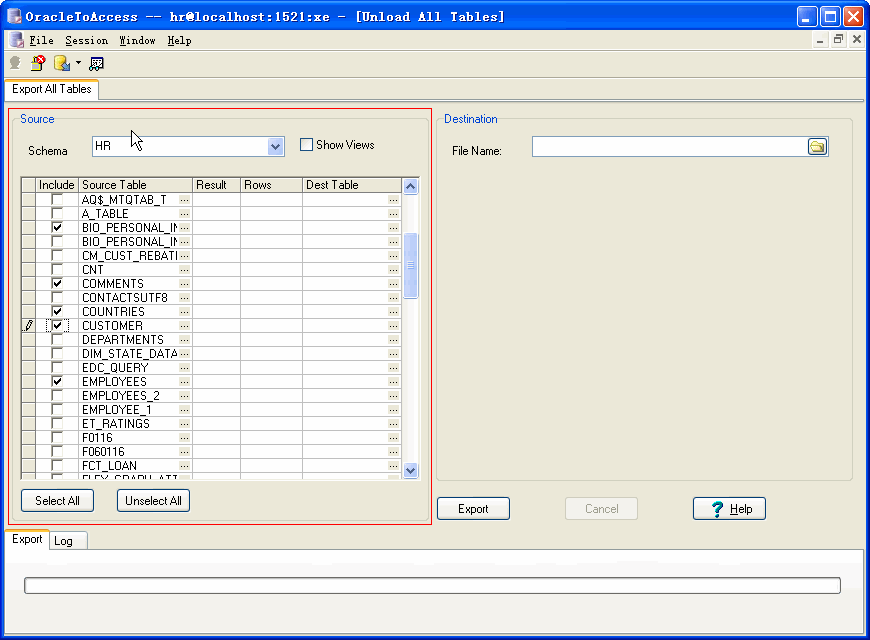This screenshot has height=640, width=870.
Task: Click the ellipsis button beside EMPLOYEES source table
Action: coord(185,382)
